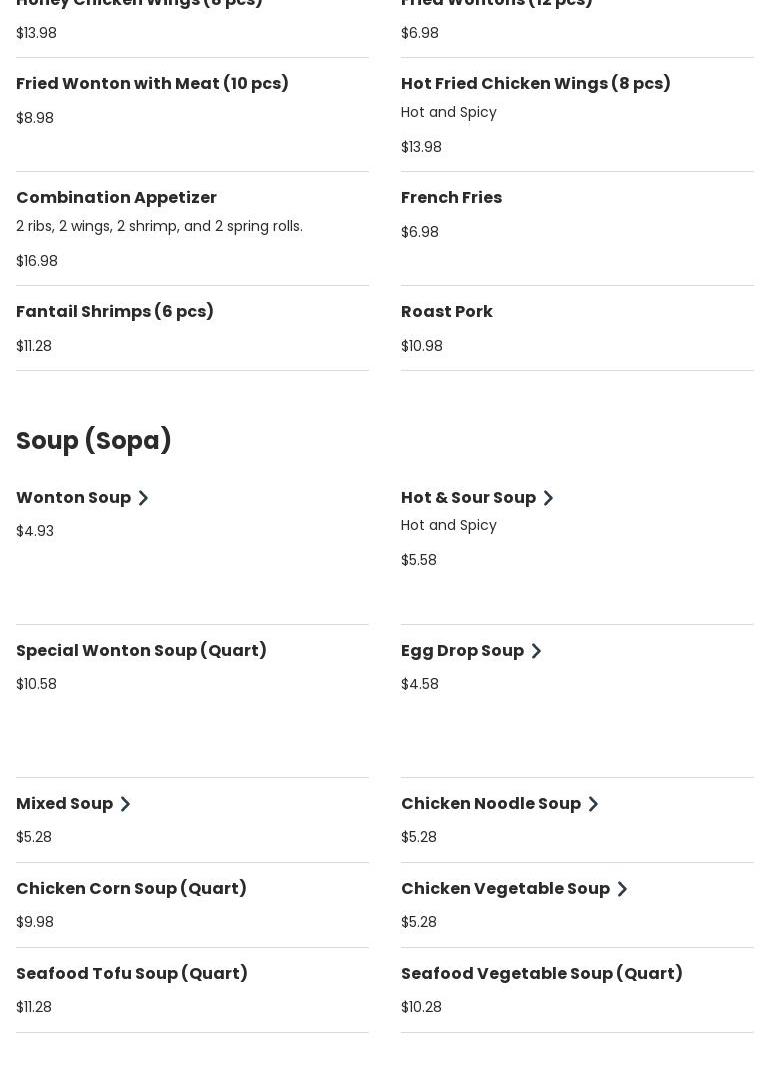The image size is (770, 1082).
Task: Choose Roast Pork appetizer
Action: (446, 312)
